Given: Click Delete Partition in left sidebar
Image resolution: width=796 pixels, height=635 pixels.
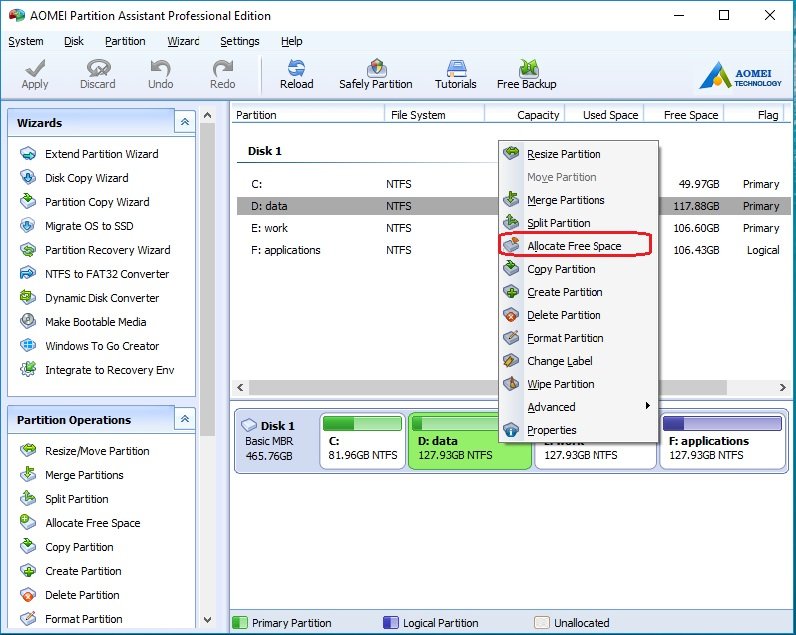Looking at the screenshot, I should click(x=82, y=595).
